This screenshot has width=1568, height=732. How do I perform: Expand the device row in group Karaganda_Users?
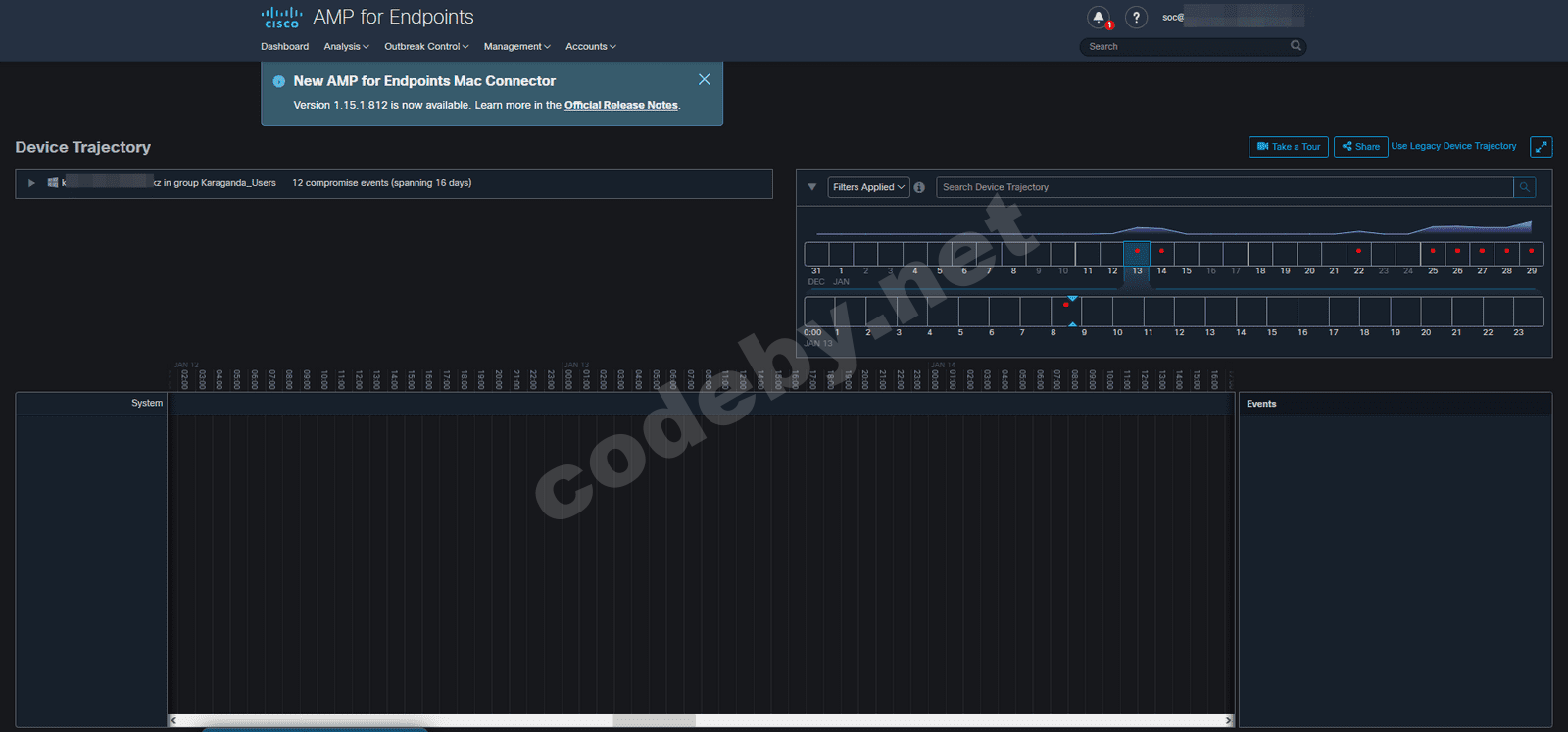[31, 183]
